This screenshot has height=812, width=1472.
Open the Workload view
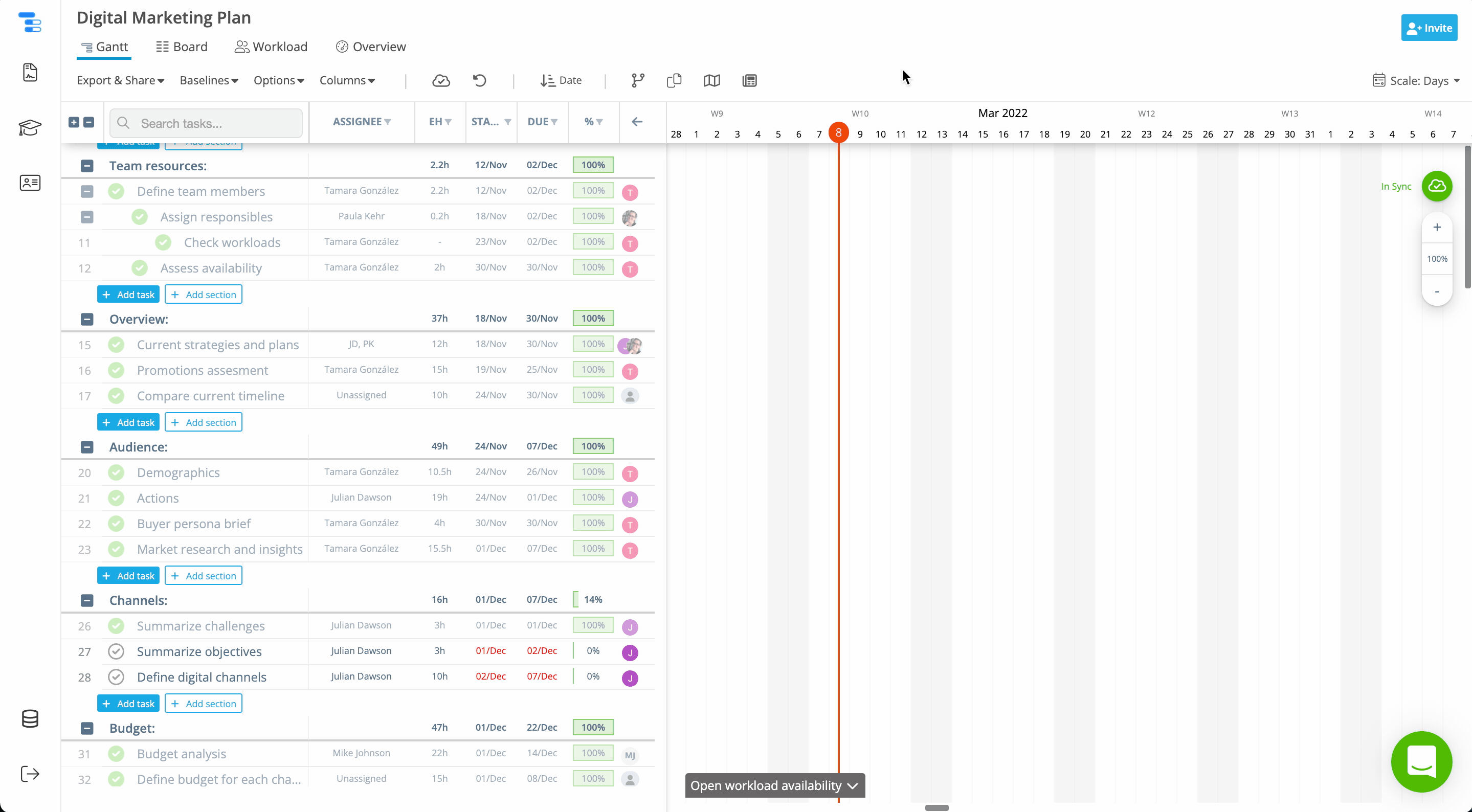[271, 47]
